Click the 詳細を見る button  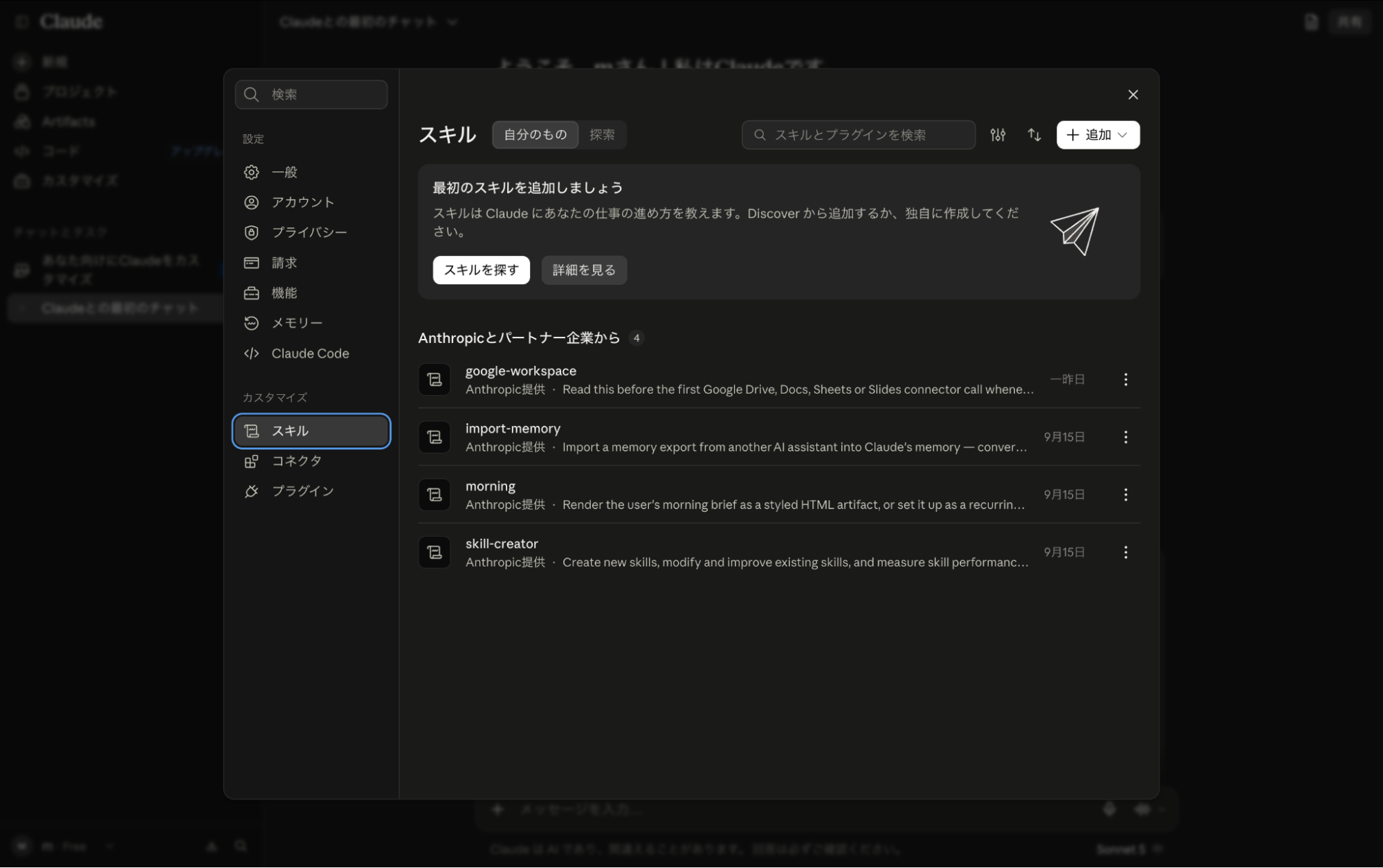584,270
